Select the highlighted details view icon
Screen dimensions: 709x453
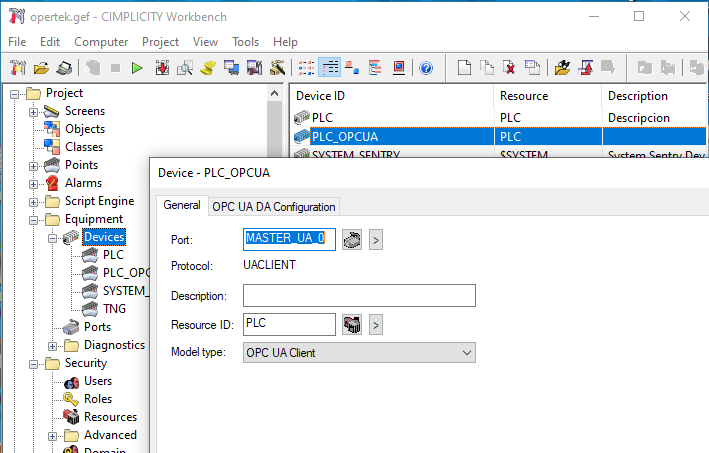330,68
